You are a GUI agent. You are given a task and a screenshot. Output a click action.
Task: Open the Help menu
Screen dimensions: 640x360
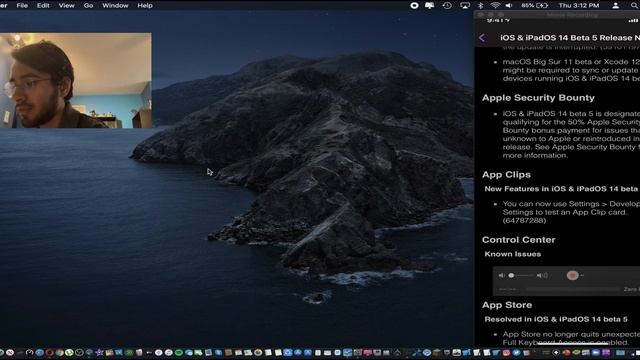click(x=145, y=5)
